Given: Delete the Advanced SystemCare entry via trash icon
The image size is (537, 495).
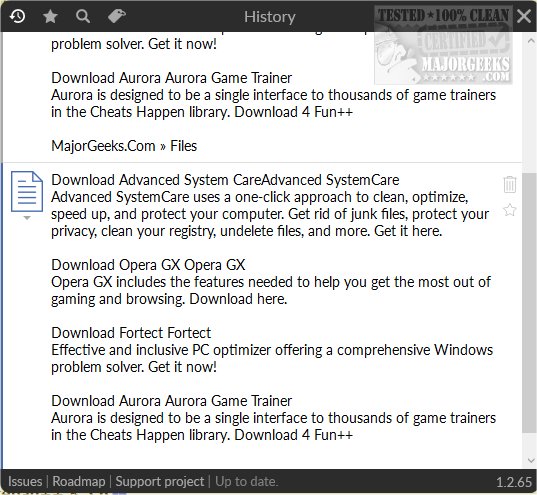Looking at the screenshot, I should pos(510,184).
